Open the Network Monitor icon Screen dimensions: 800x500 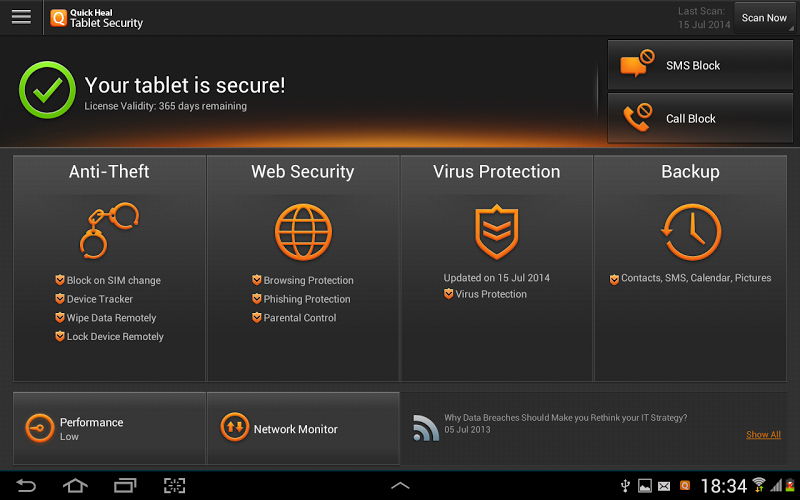pyautogui.click(x=234, y=428)
